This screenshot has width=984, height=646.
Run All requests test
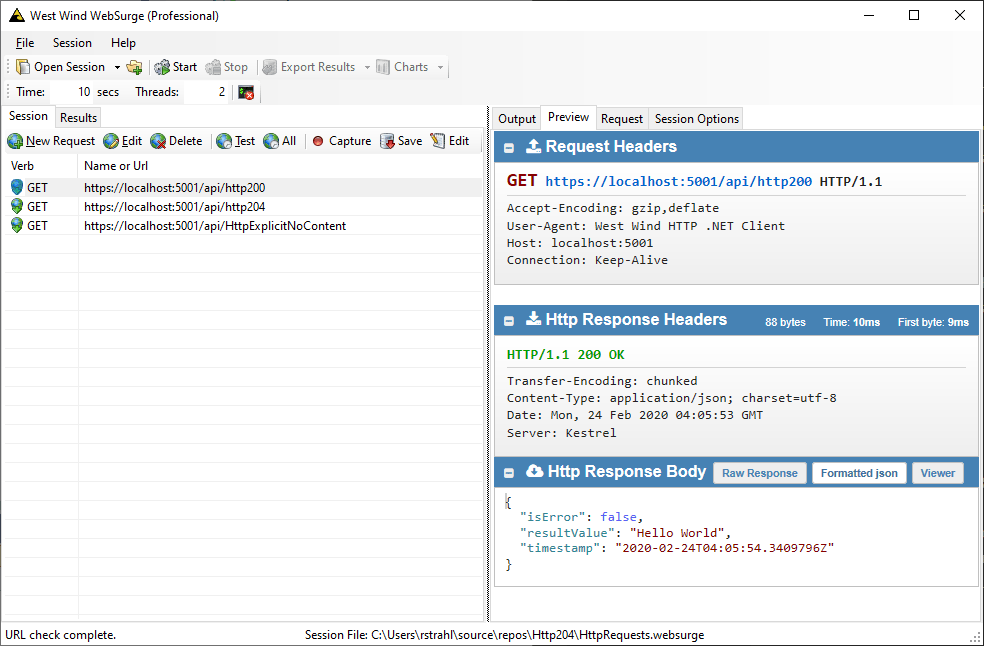click(x=279, y=141)
